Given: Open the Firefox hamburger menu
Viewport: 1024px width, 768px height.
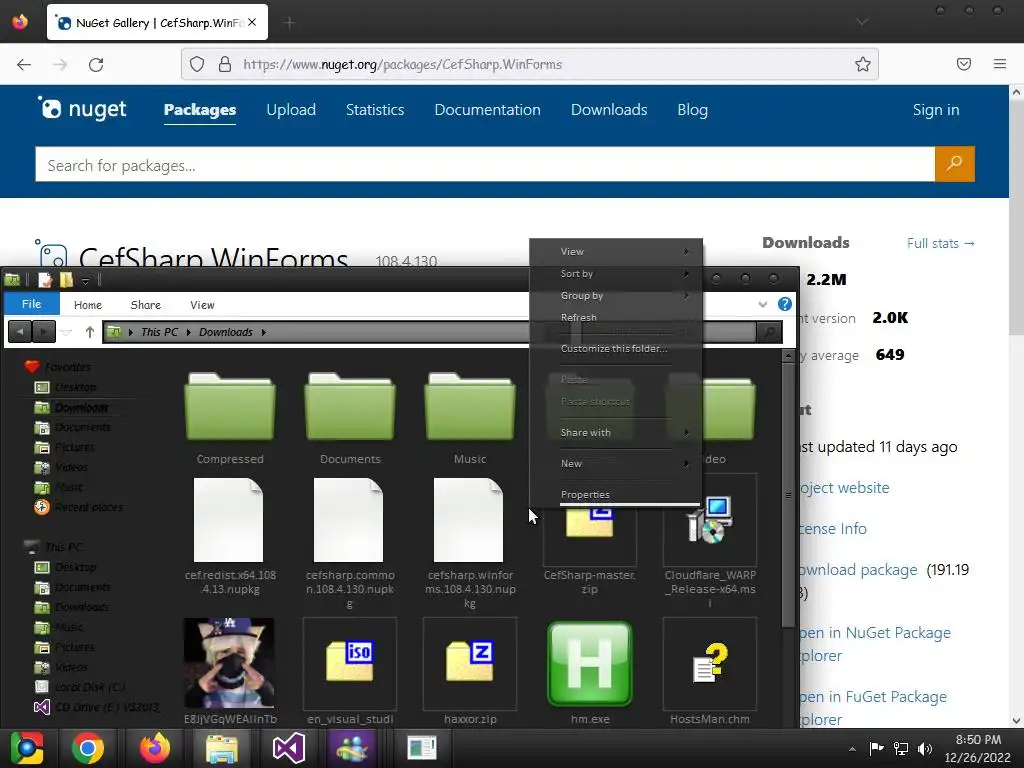Looking at the screenshot, I should pos(999,64).
